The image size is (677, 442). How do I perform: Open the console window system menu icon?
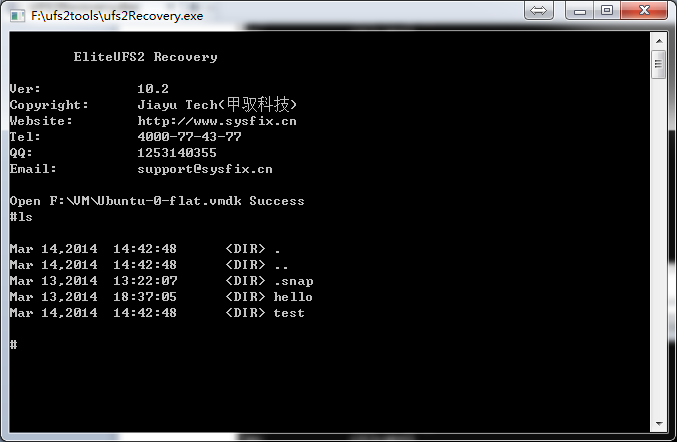[x=17, y=16]
